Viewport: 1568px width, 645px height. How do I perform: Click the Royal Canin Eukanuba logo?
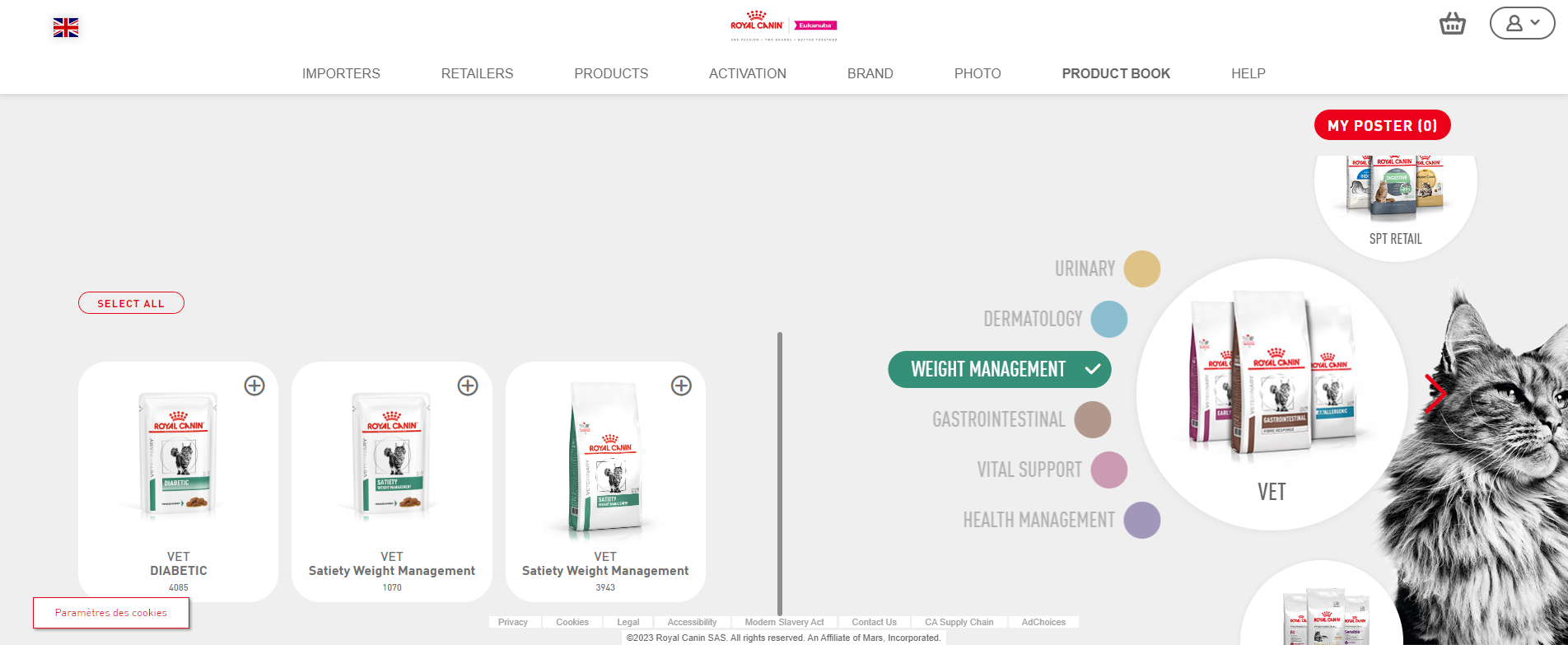point(783,26)
